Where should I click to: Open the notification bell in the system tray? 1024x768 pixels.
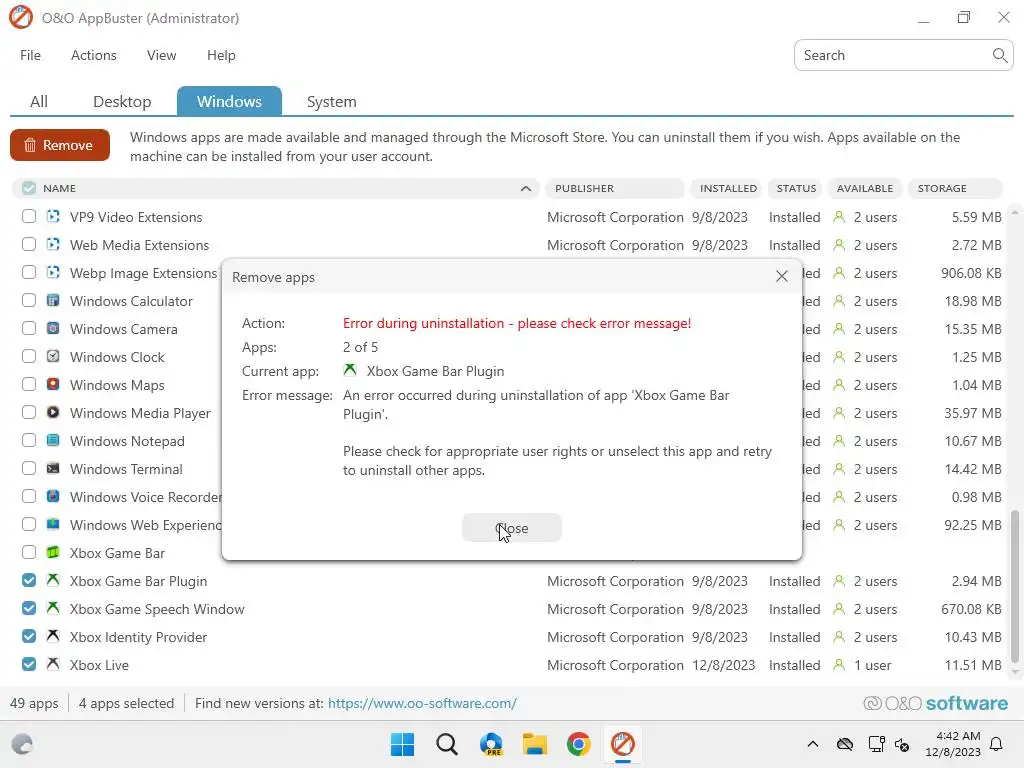coord(997,744)
